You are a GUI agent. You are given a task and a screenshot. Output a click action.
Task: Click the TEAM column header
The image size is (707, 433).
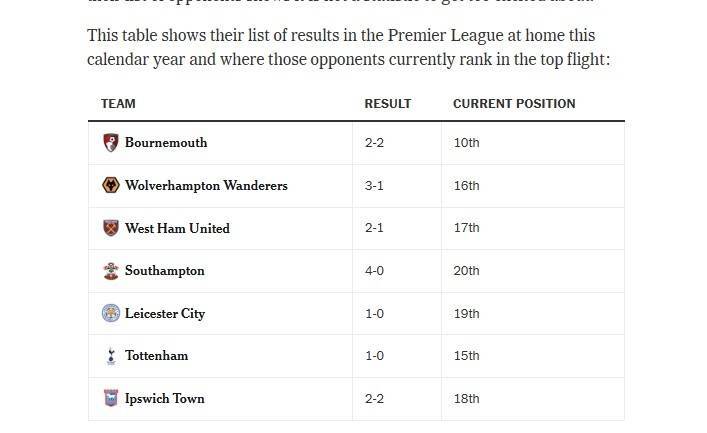(x=118, y=104)
